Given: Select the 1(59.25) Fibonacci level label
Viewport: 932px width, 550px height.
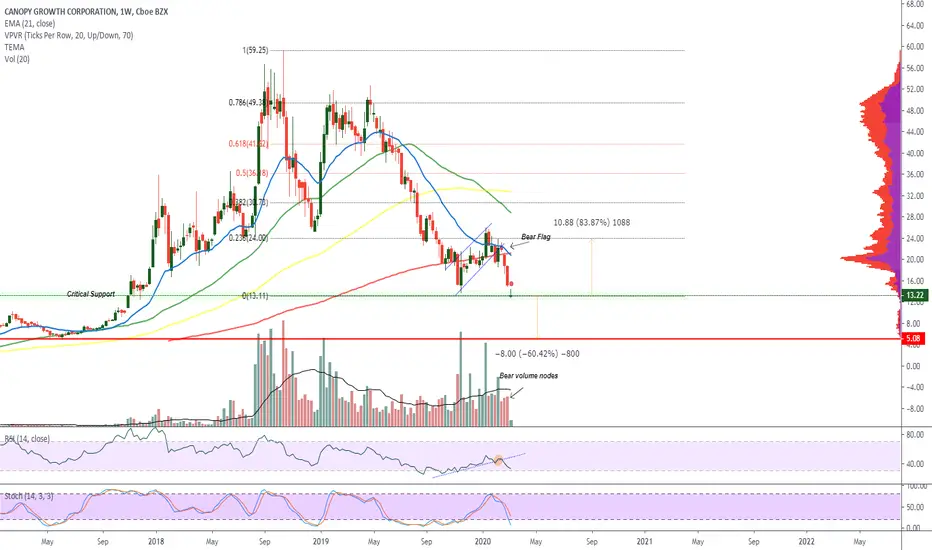Looking at the screenshot, I should [254, 51].
